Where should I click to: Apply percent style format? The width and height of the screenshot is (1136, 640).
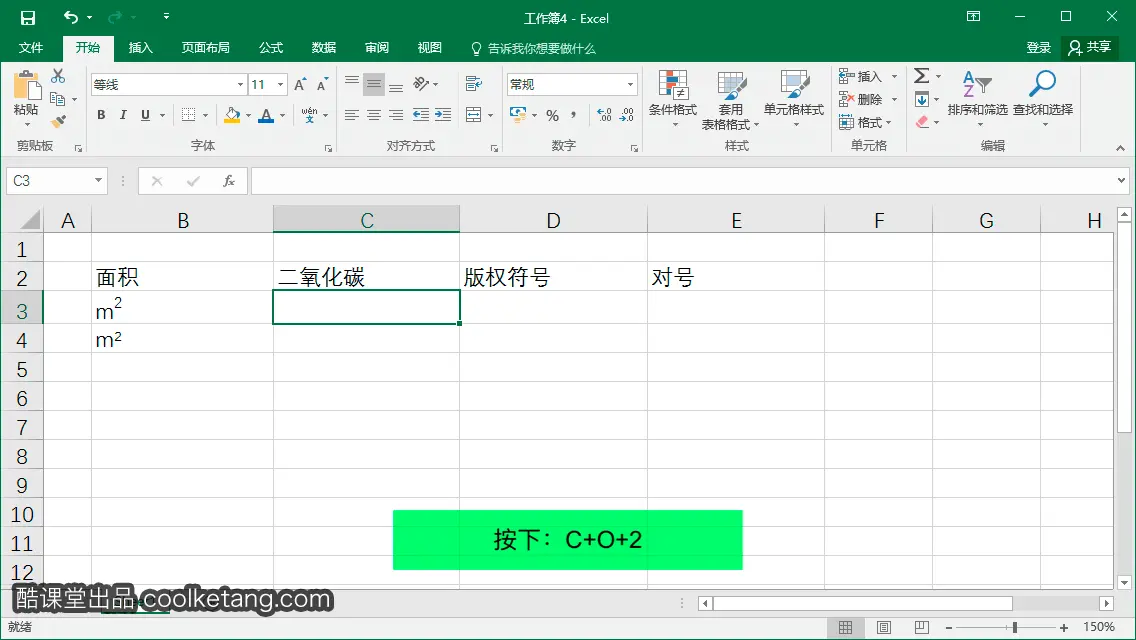(553, 115)
